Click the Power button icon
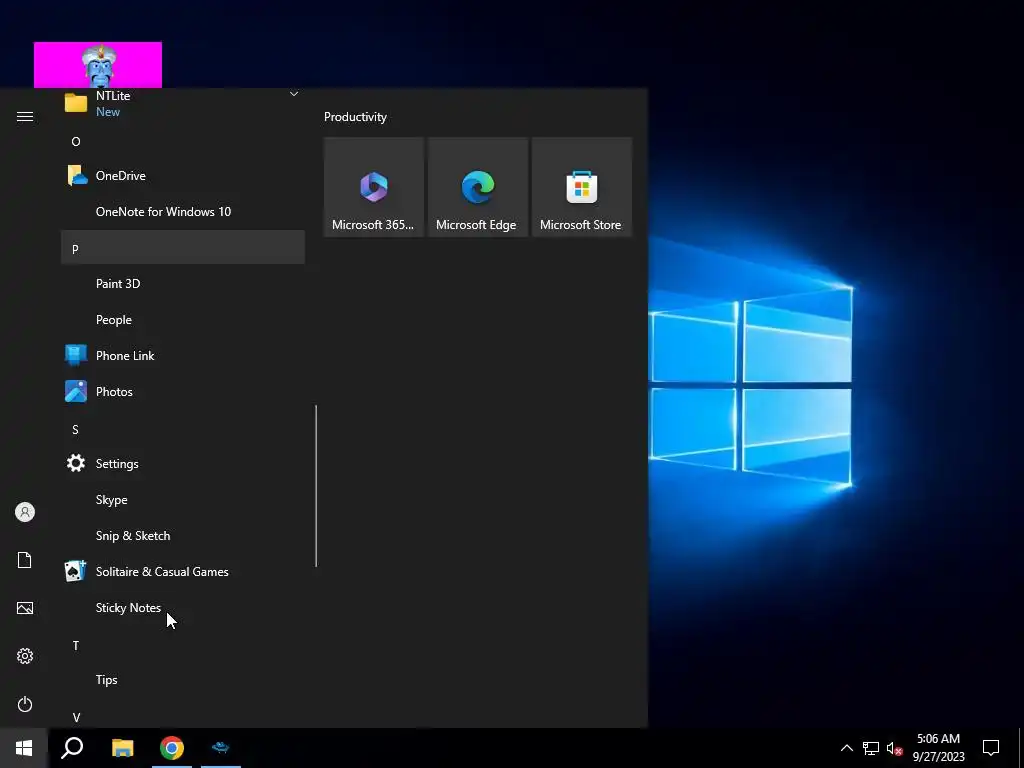 pos(25,704)
